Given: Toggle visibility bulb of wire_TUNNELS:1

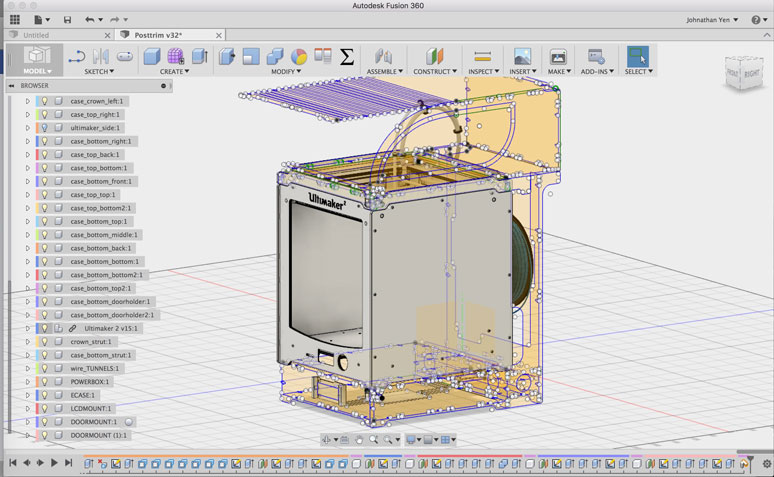Looking at the screenshot, I should (x=44, y=368).
